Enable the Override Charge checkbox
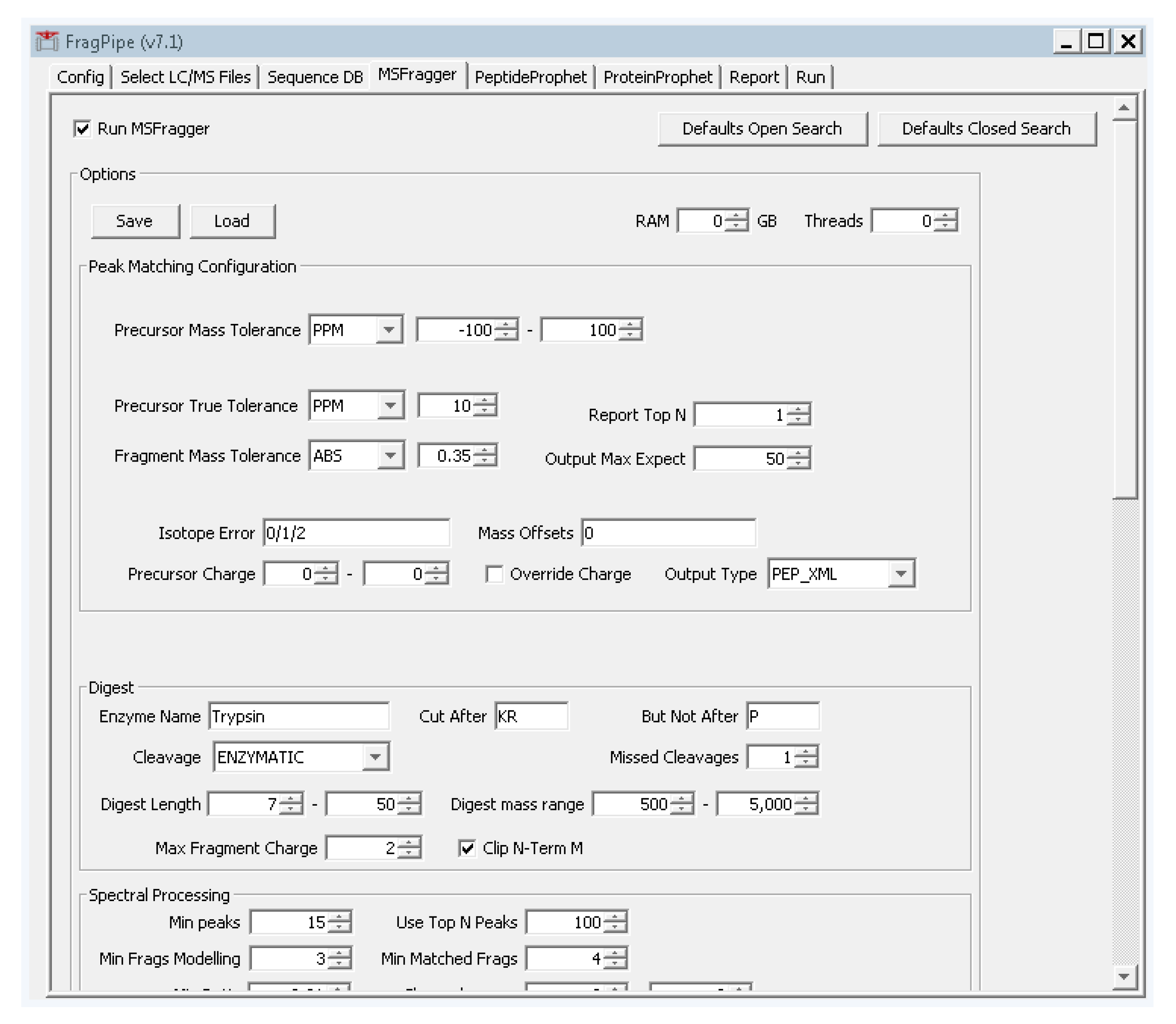1176x1024 pixels. click(x=495, y=574)
